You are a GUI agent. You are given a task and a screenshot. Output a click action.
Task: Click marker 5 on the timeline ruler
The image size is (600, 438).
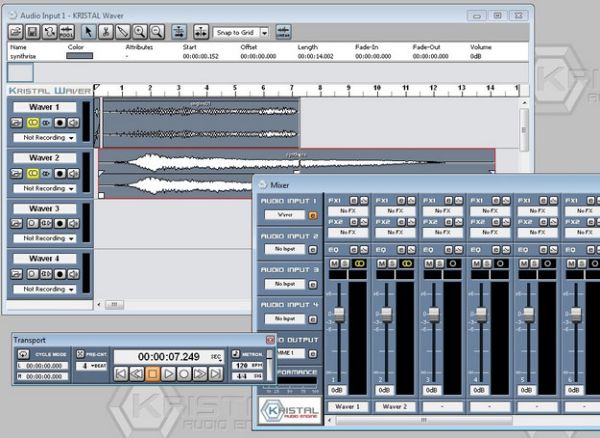point(235,88)
